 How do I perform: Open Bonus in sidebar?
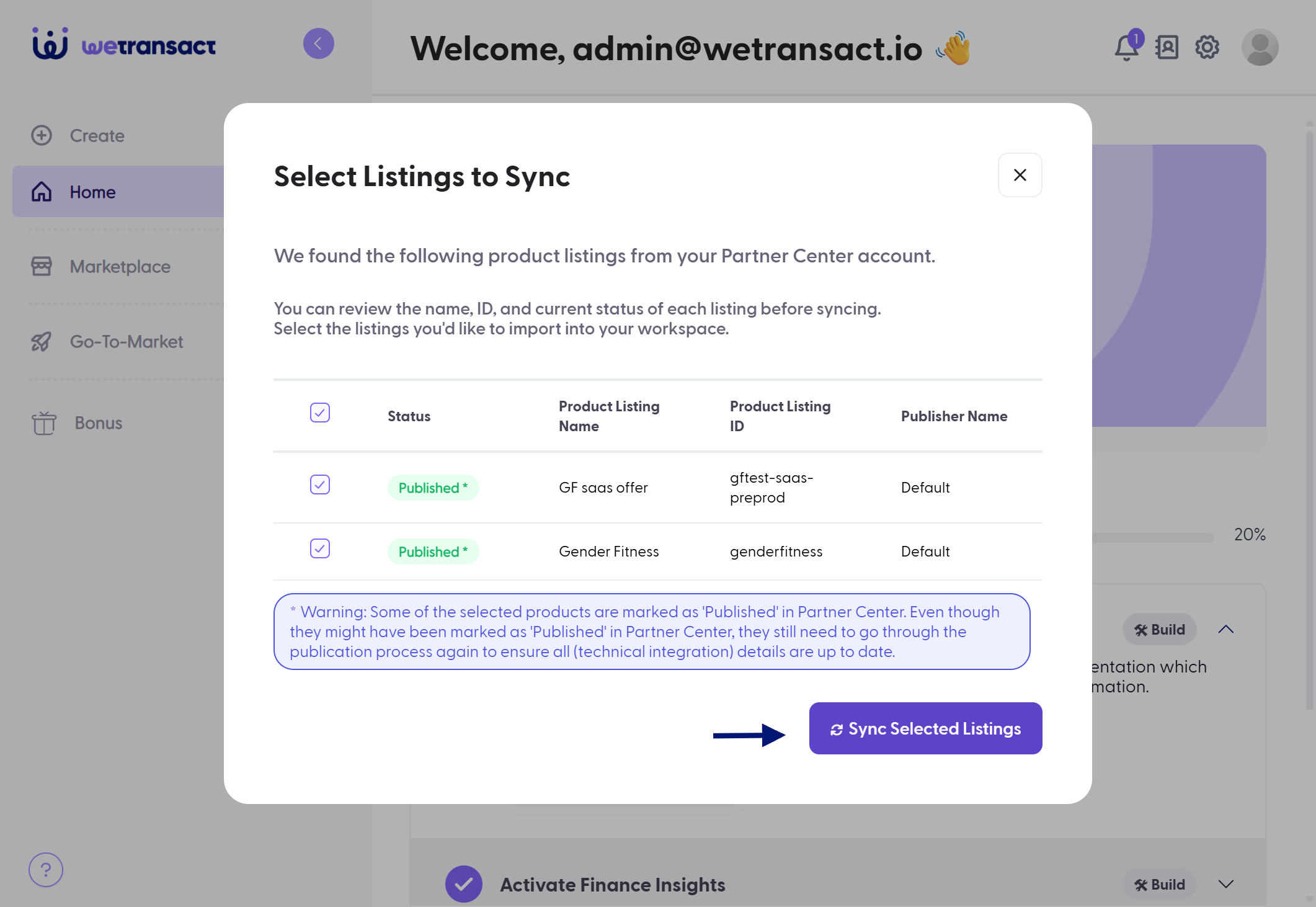pos(99,423)
